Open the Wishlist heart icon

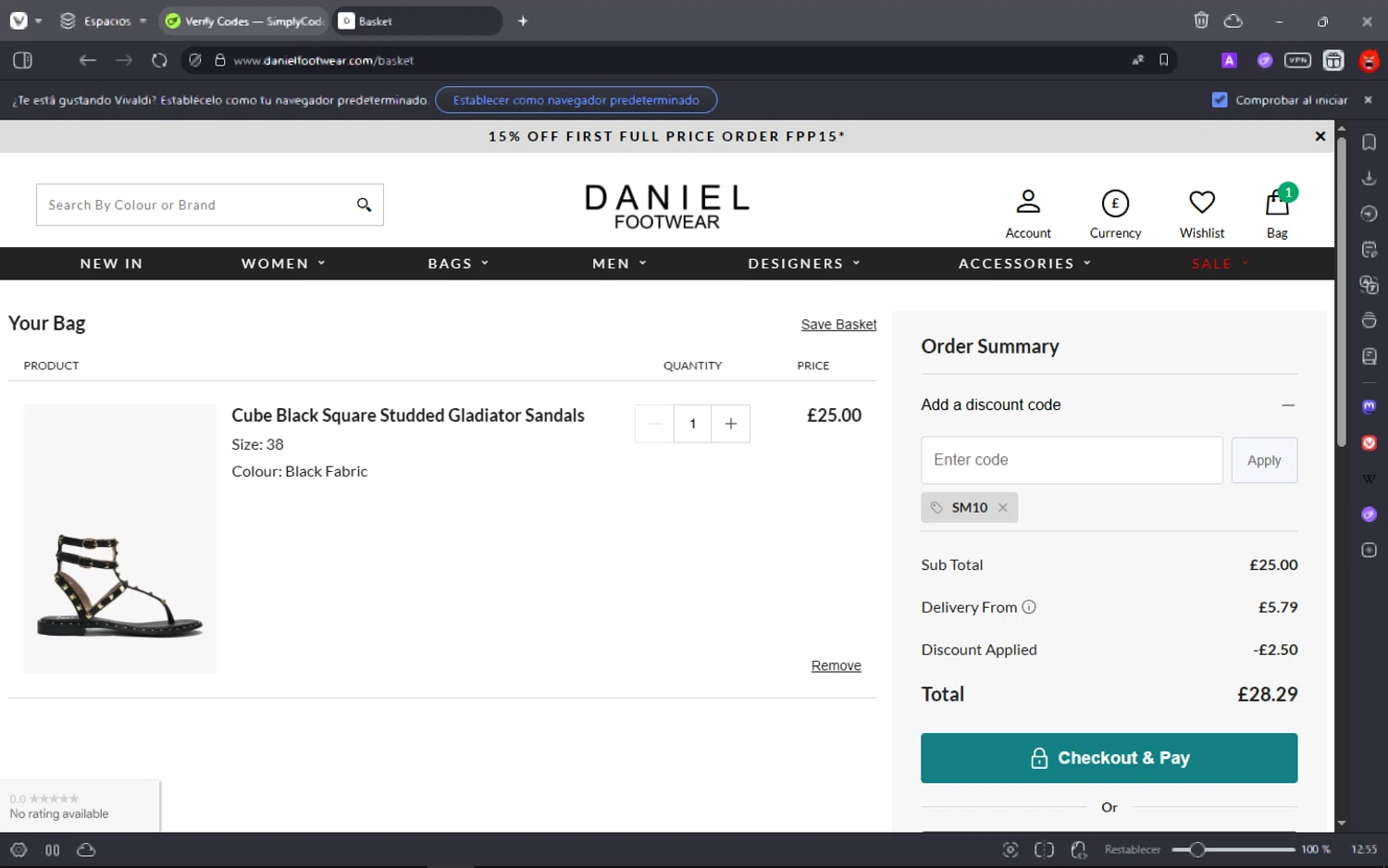click(x=1202, y=214)
